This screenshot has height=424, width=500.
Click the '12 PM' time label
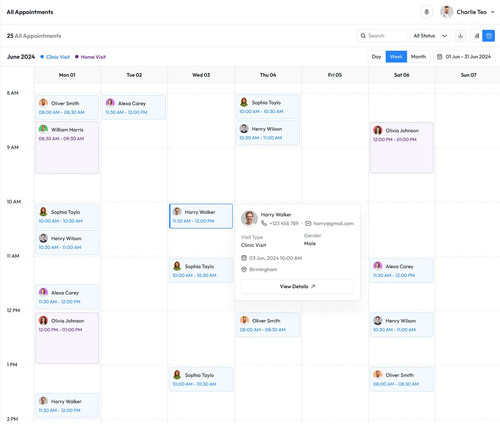(x=13, y=310)
